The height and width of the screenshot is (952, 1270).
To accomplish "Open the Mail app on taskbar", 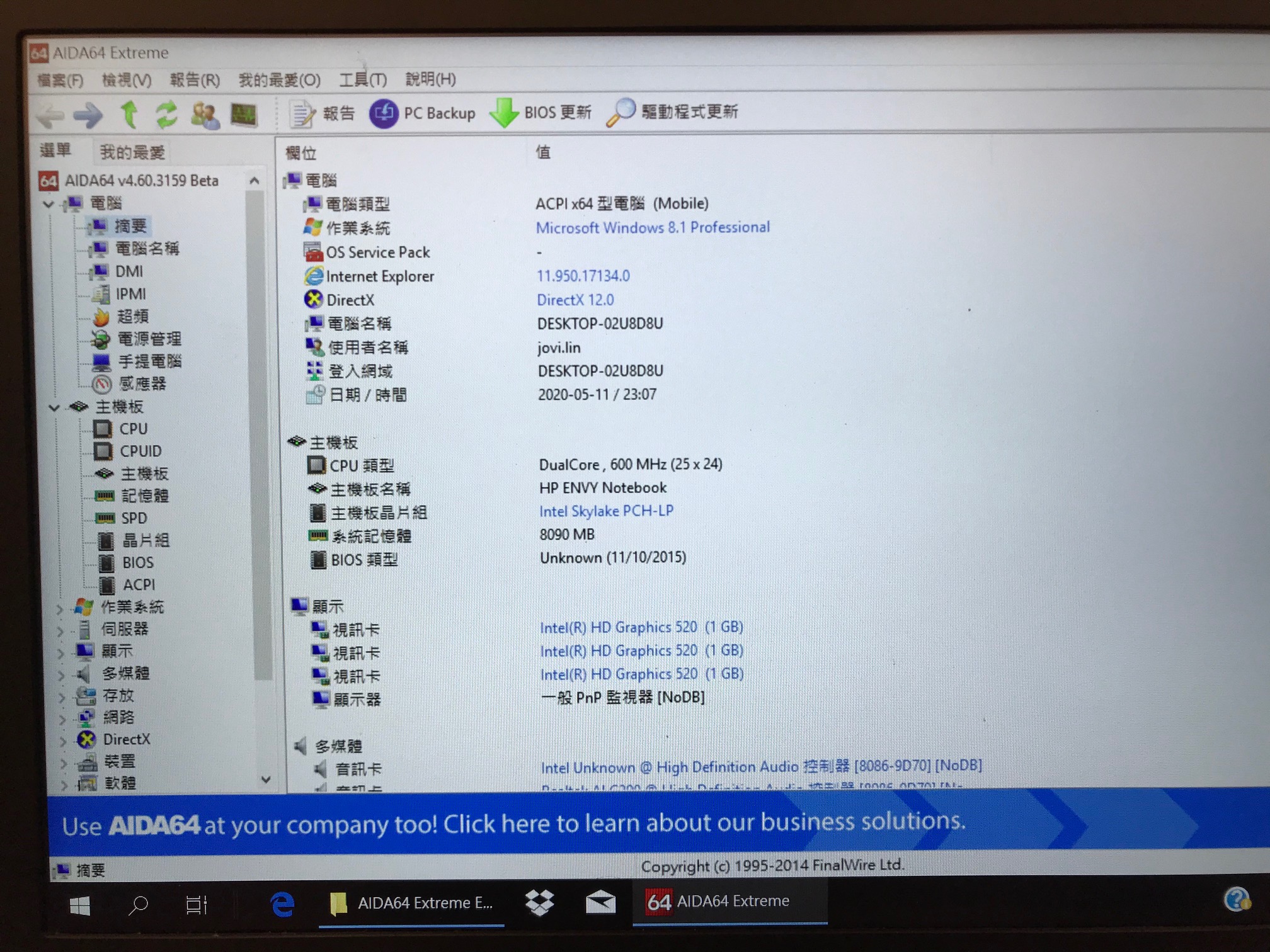I will point(600,902).
